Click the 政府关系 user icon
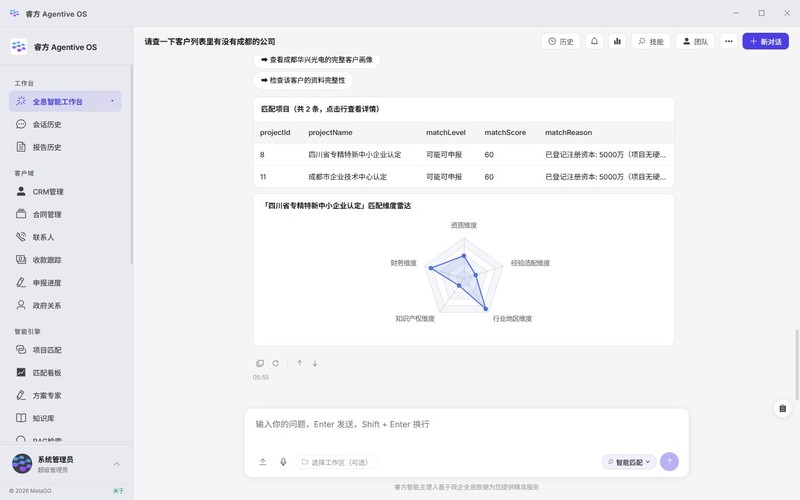Screen dimensions: 800x500 (21, 305)
